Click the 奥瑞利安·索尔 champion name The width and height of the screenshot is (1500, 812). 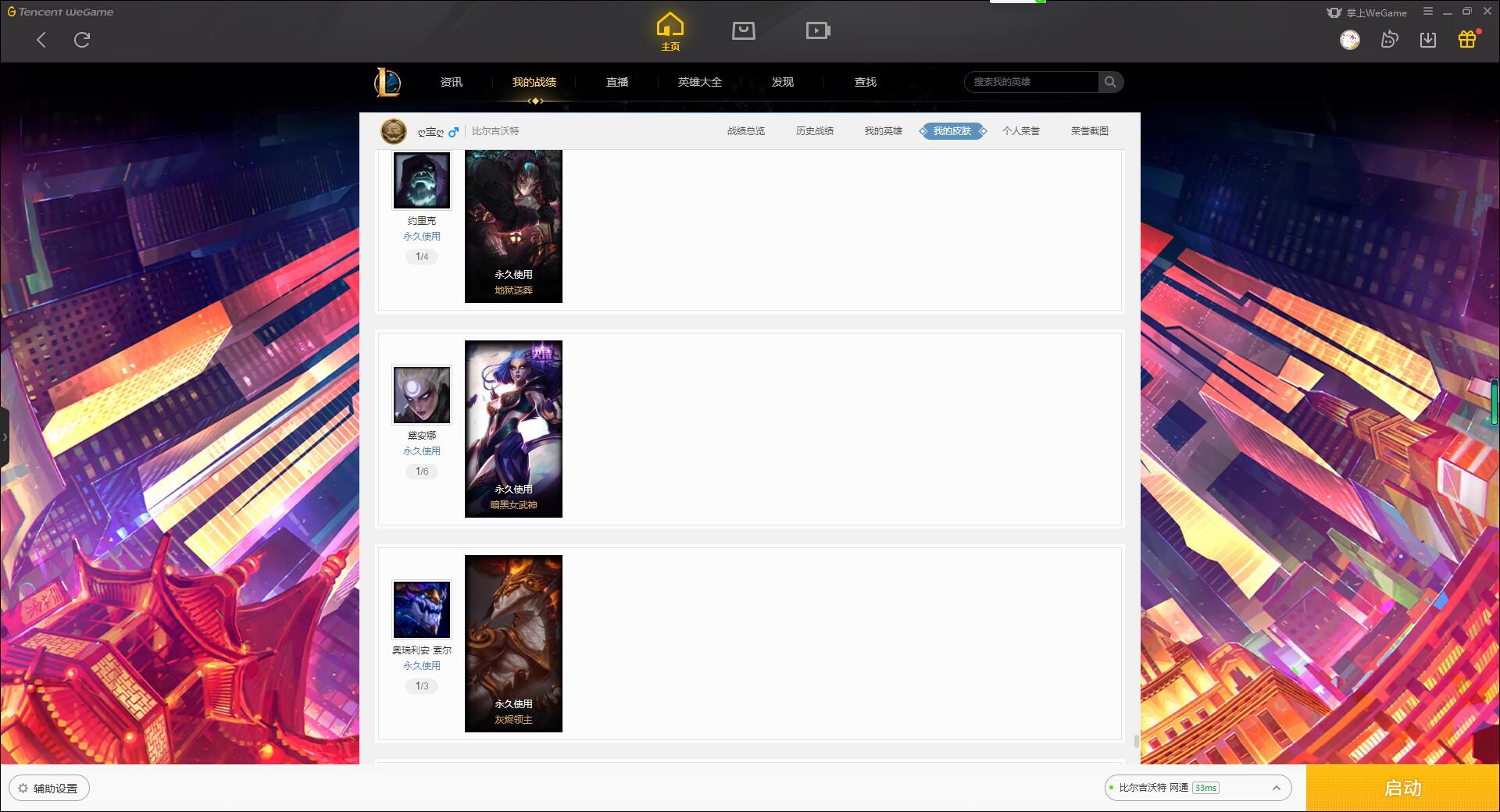(422, 650)
